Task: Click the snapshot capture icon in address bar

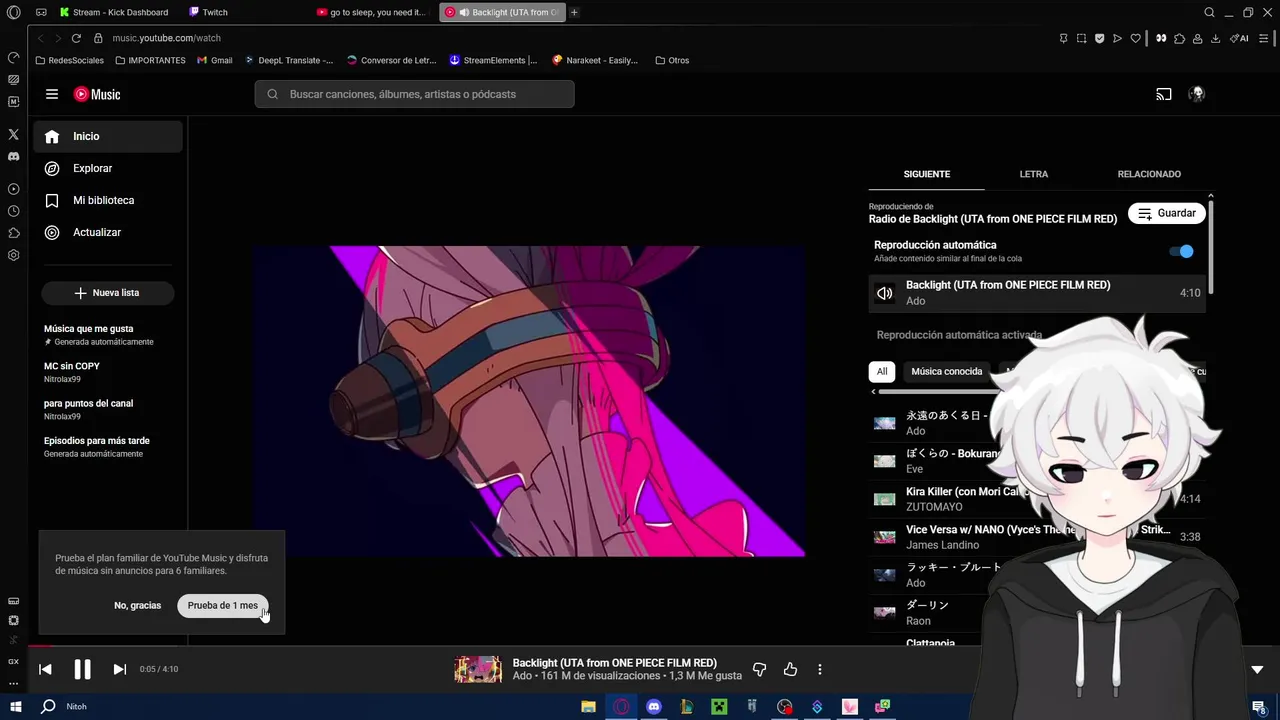Action: 1081,38
